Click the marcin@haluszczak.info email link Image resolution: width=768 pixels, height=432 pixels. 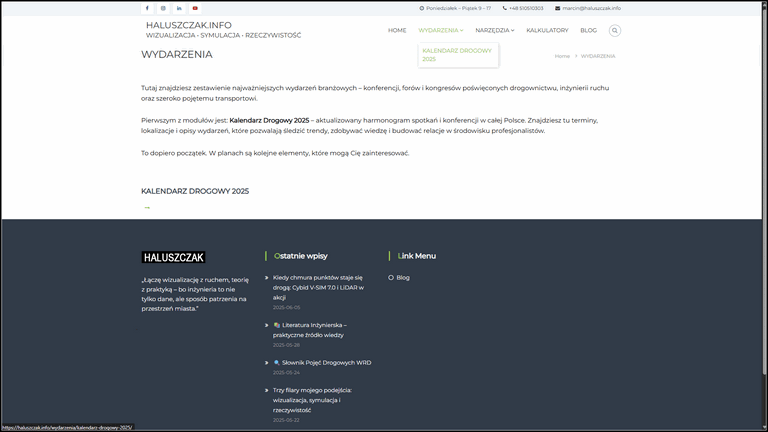tap(591, 8)
